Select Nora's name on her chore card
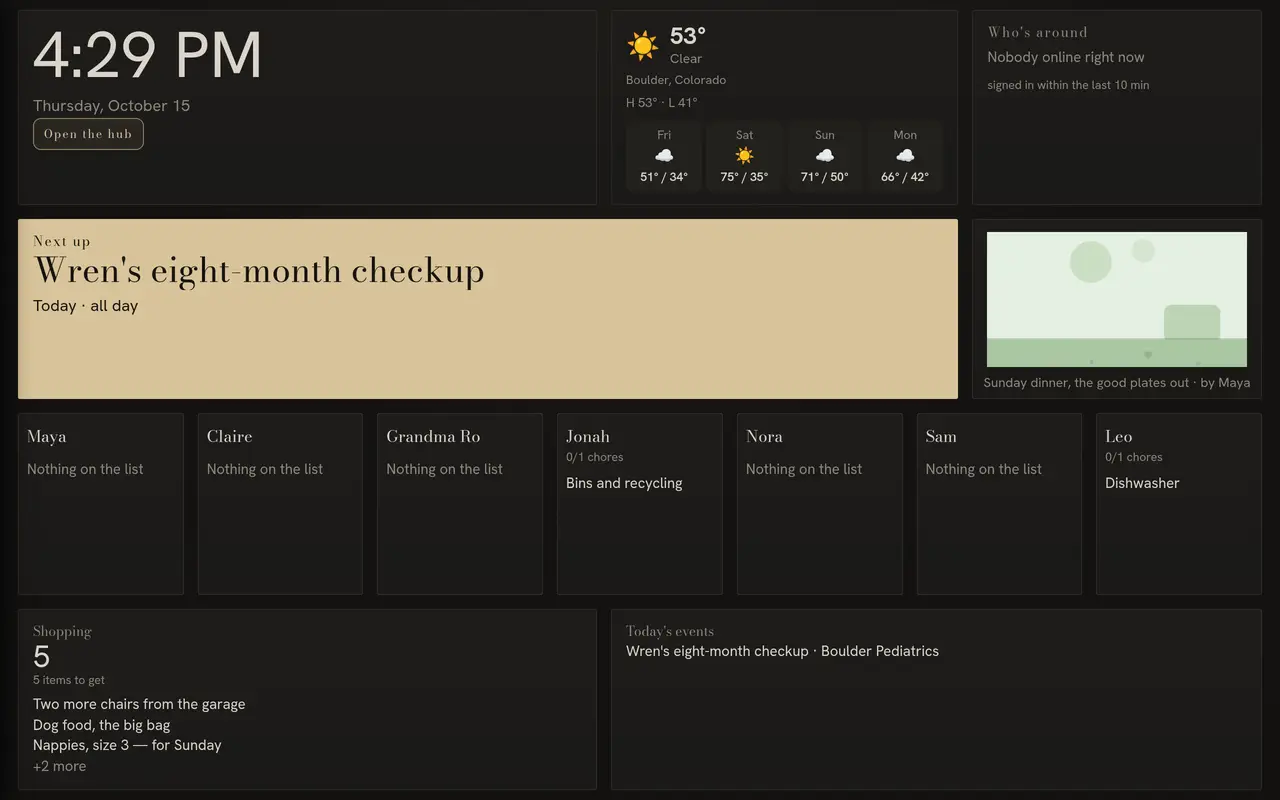 (x=764, y=436)
